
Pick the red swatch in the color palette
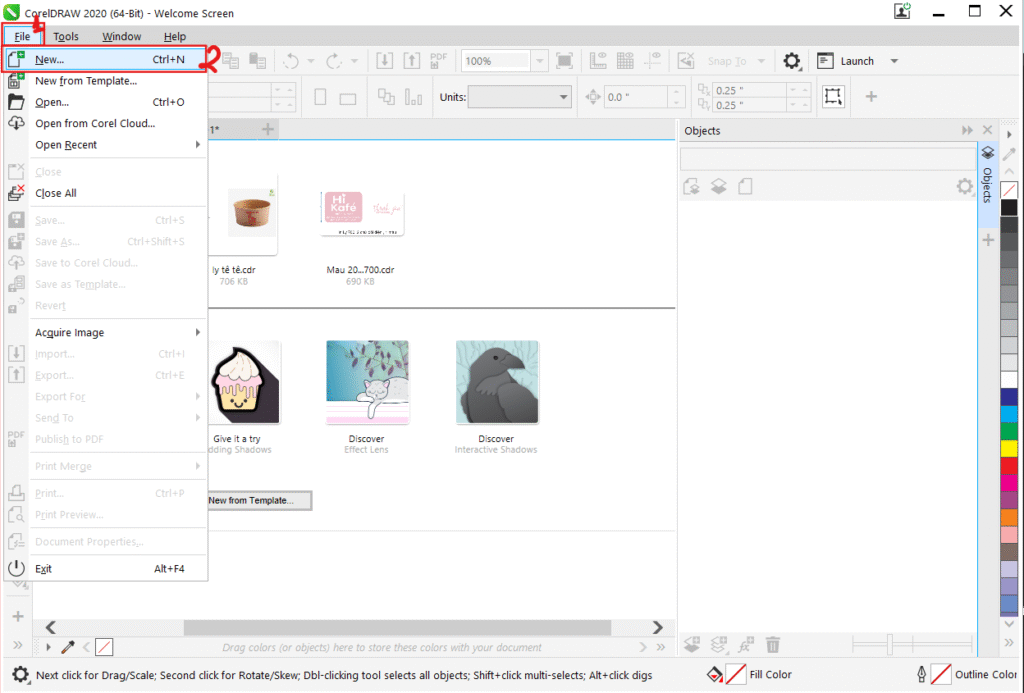click(x=1009, y=466)
